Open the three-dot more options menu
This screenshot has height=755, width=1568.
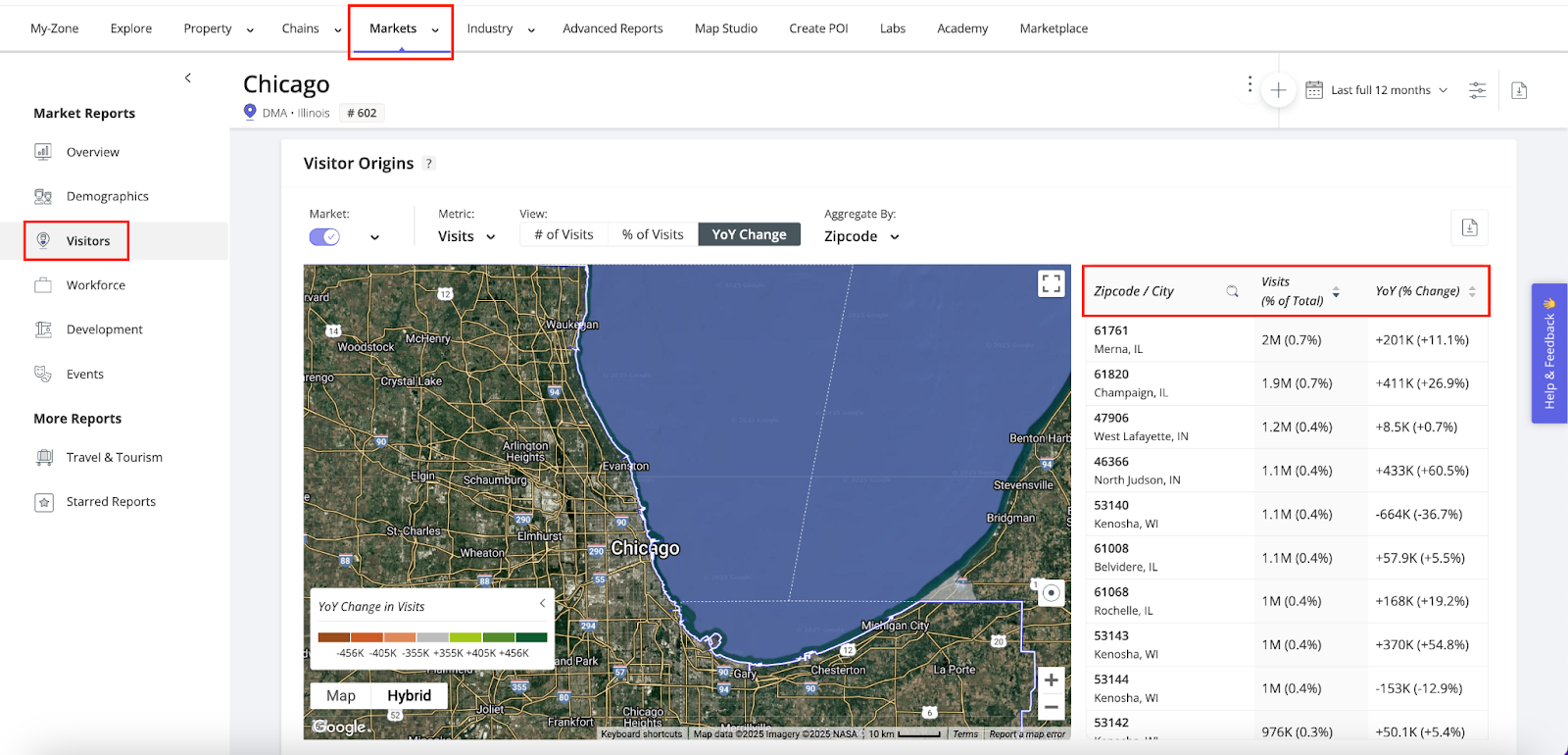pyautogui.click(x=1249, y=84)
